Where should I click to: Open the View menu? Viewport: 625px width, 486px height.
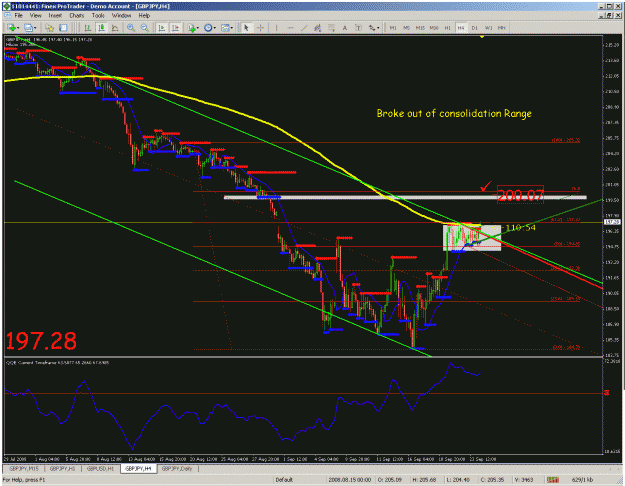(35, 16)
